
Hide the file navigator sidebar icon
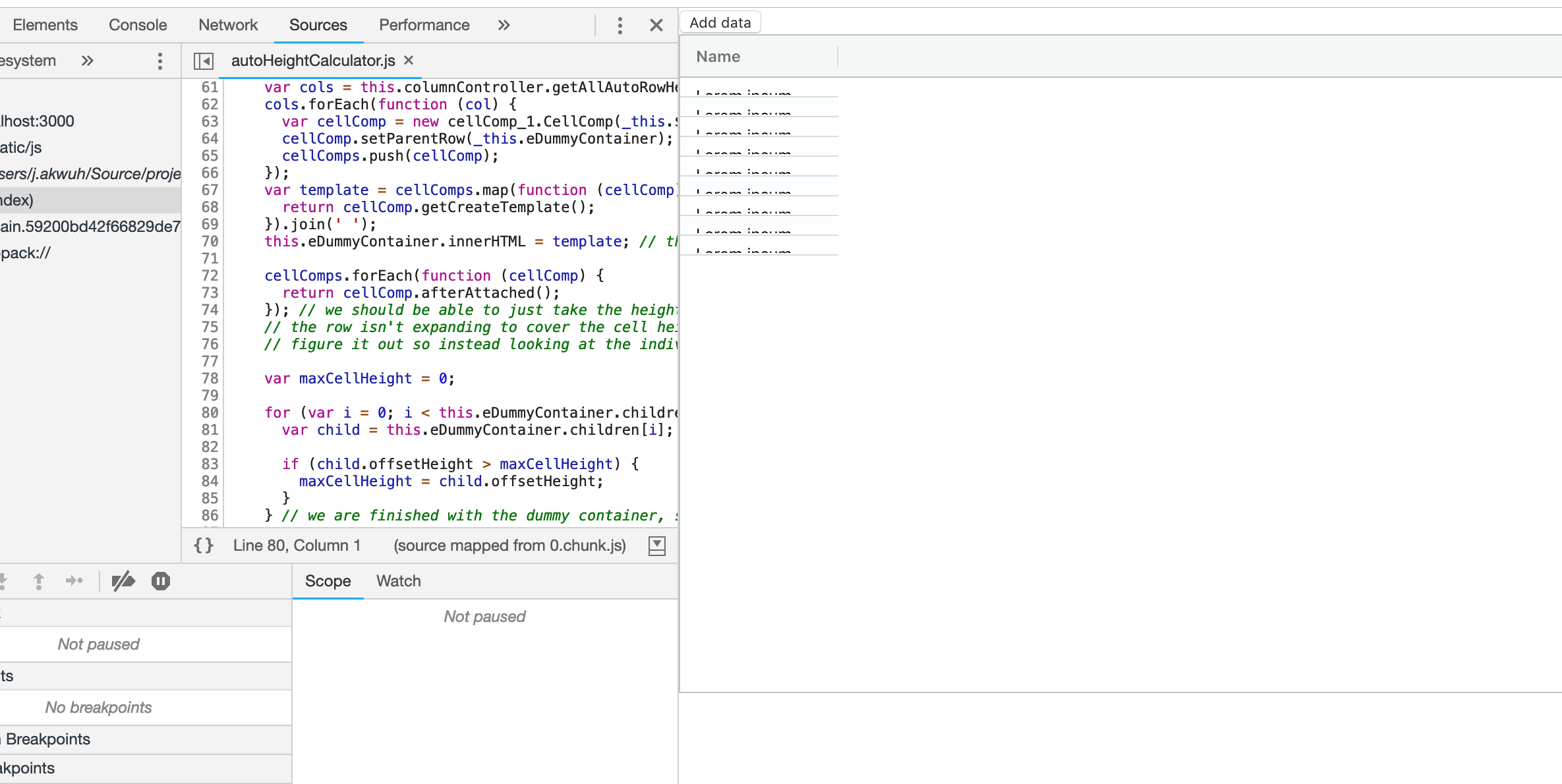204,61
